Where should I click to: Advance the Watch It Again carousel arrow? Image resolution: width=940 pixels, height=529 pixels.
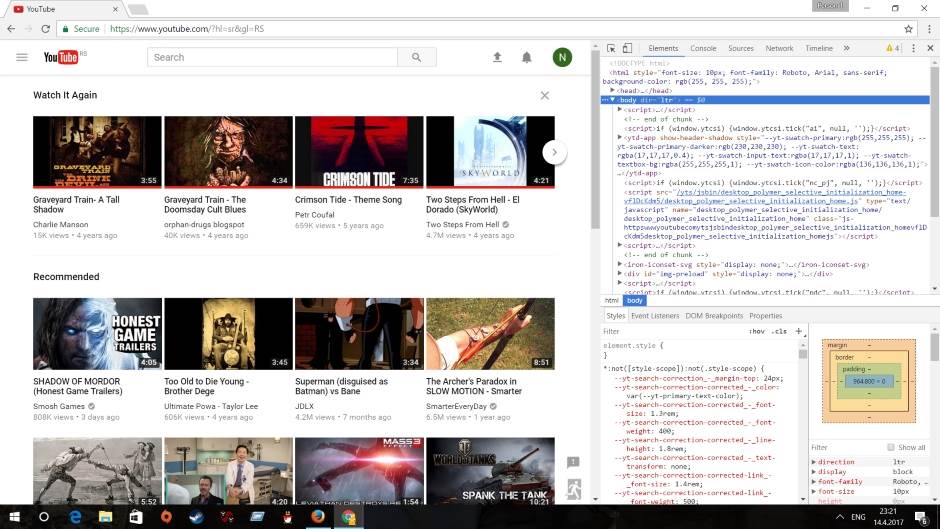click(555, 152)
